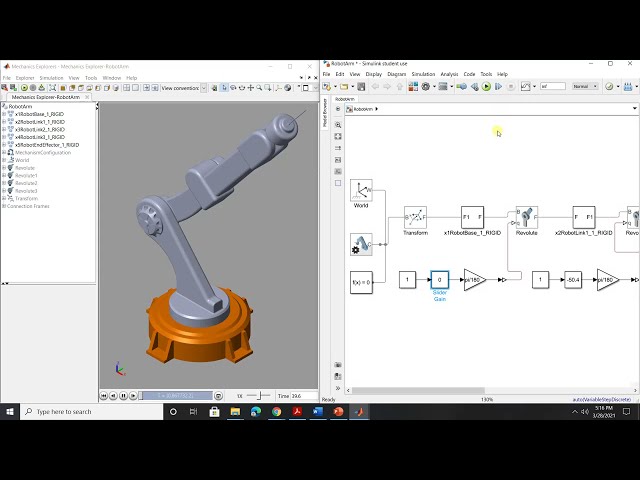The image size is (640, 480).
Task: Expand x1RobotBase_1_RIGID tree node
Action: [x=4, y=114]
